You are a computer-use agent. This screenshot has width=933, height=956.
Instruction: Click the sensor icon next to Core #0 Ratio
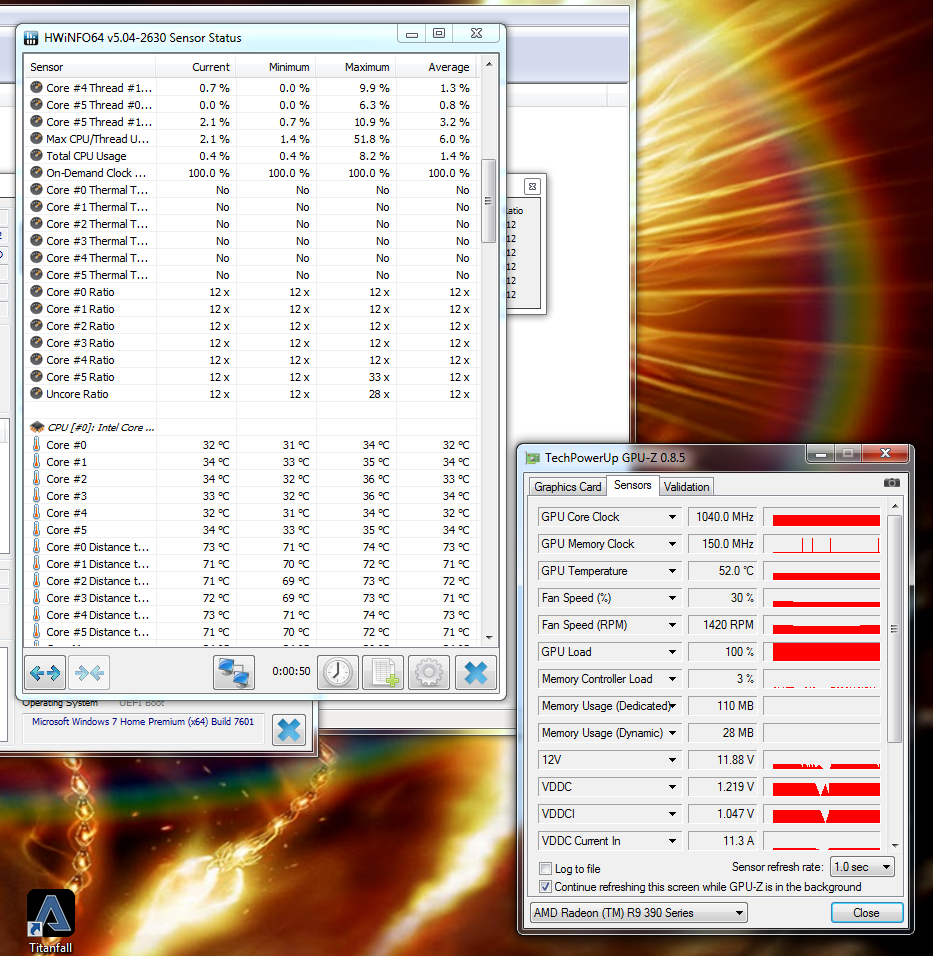click(37, 291)
